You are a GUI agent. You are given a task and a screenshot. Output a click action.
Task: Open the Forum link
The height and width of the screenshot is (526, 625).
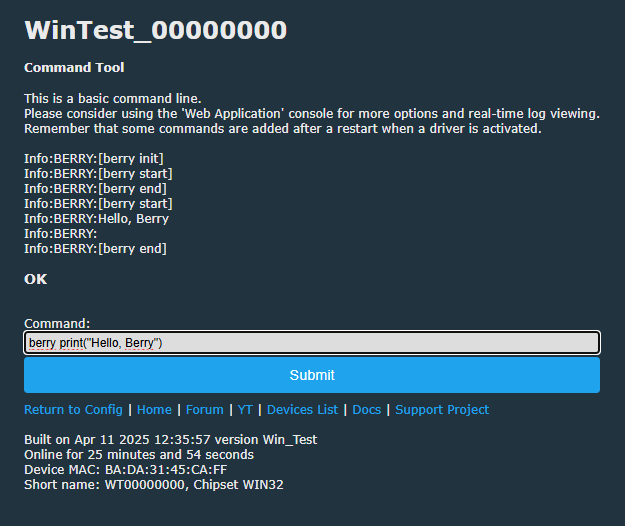click(204, 410)
